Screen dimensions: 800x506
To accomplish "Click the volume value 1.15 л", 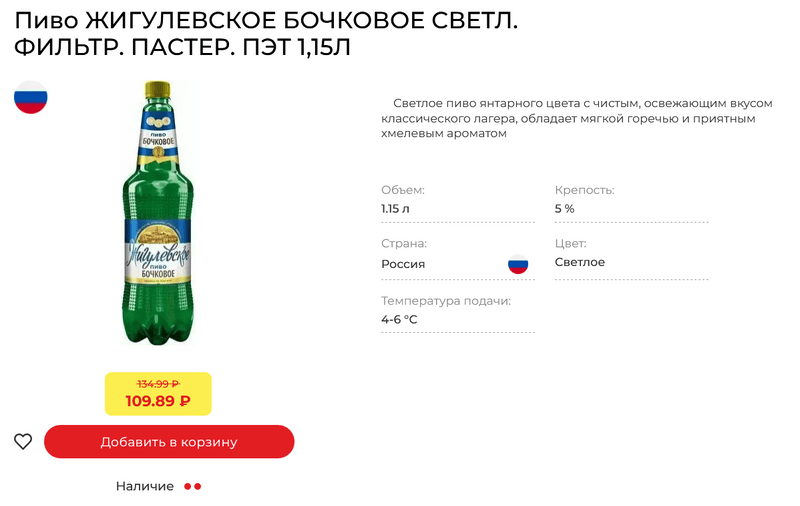I will point(395,209).
